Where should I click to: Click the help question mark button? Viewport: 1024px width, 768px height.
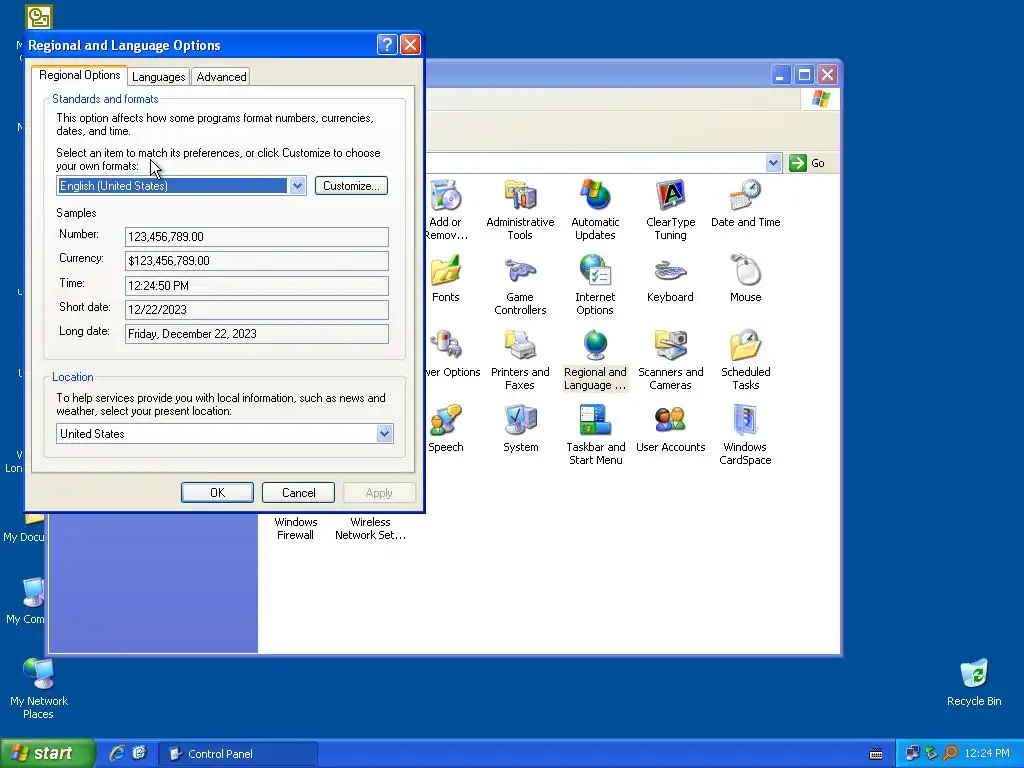pyautogui.click(x=387, y=44)
